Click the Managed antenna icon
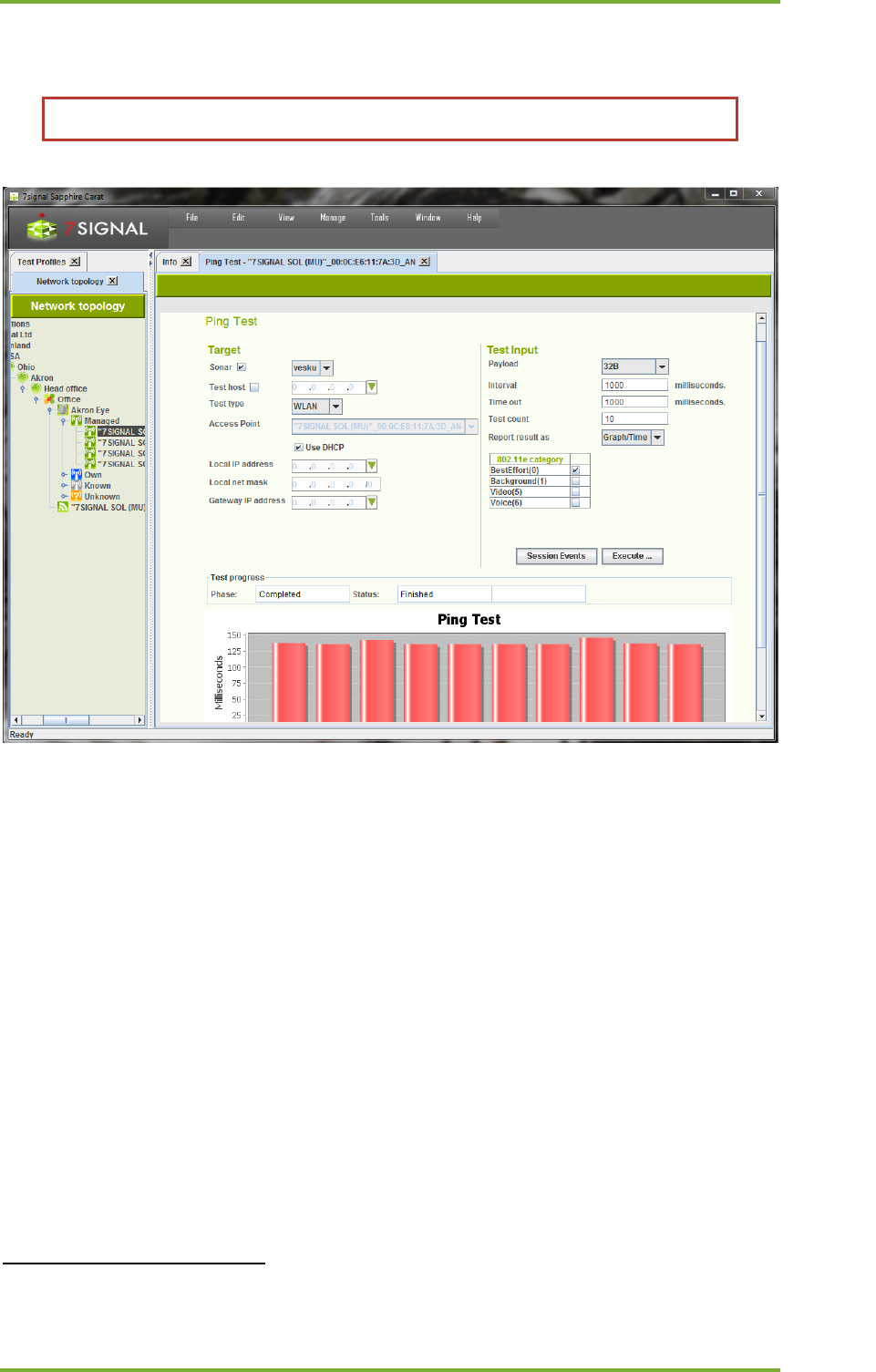 tap(77, 421)
